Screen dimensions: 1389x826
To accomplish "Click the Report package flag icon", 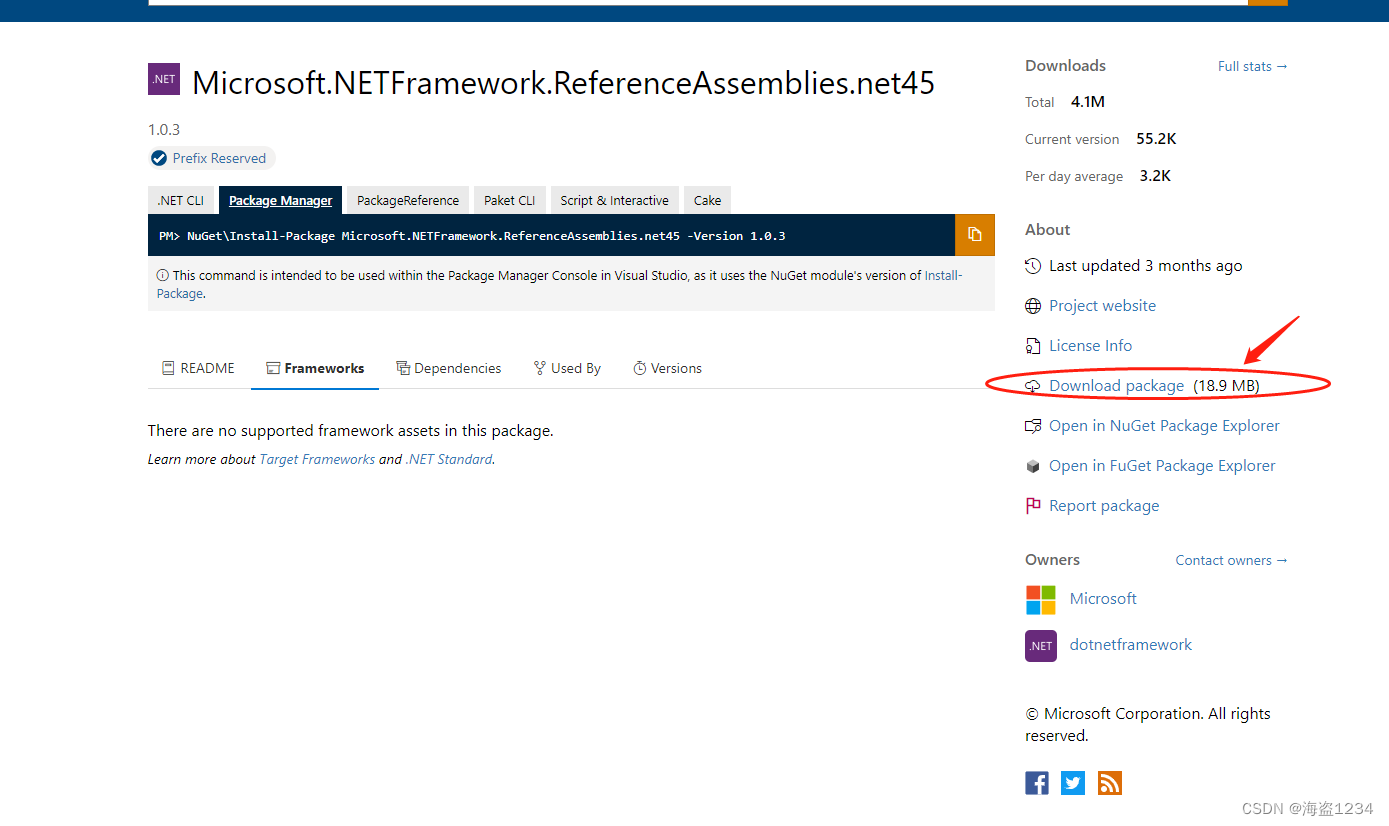I will click(x=1032, y=505).
